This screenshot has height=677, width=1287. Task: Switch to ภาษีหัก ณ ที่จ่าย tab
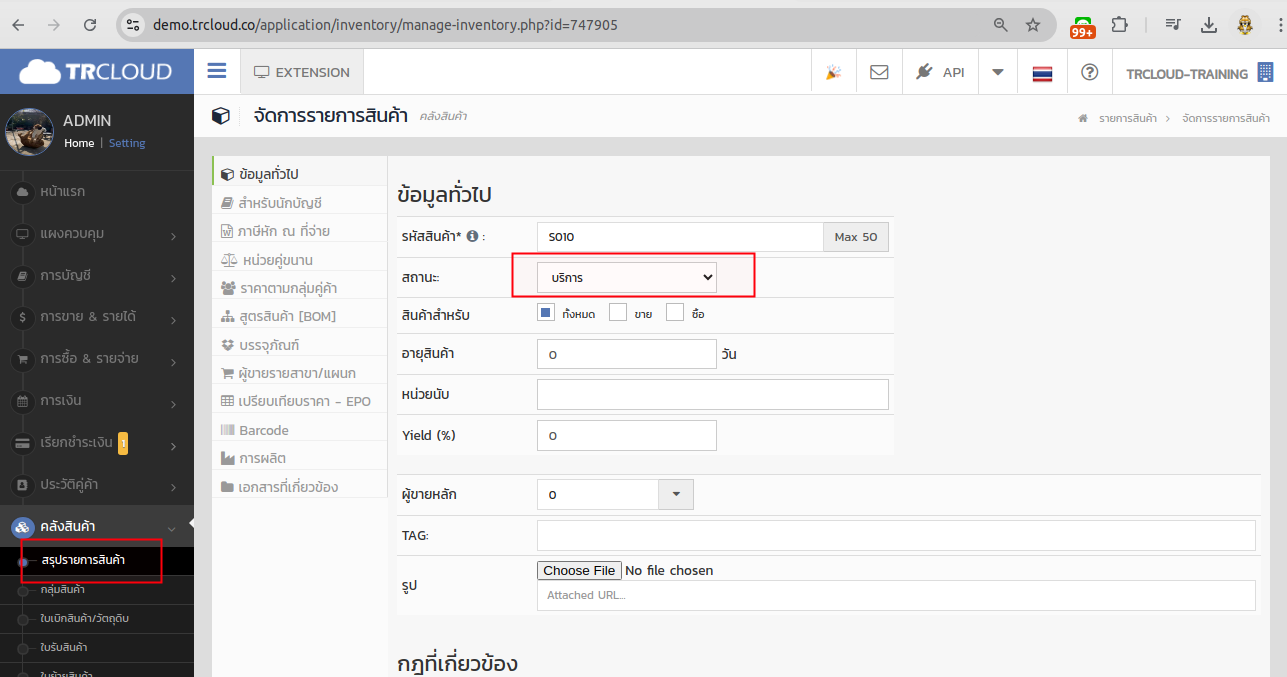tap(300, 231)
